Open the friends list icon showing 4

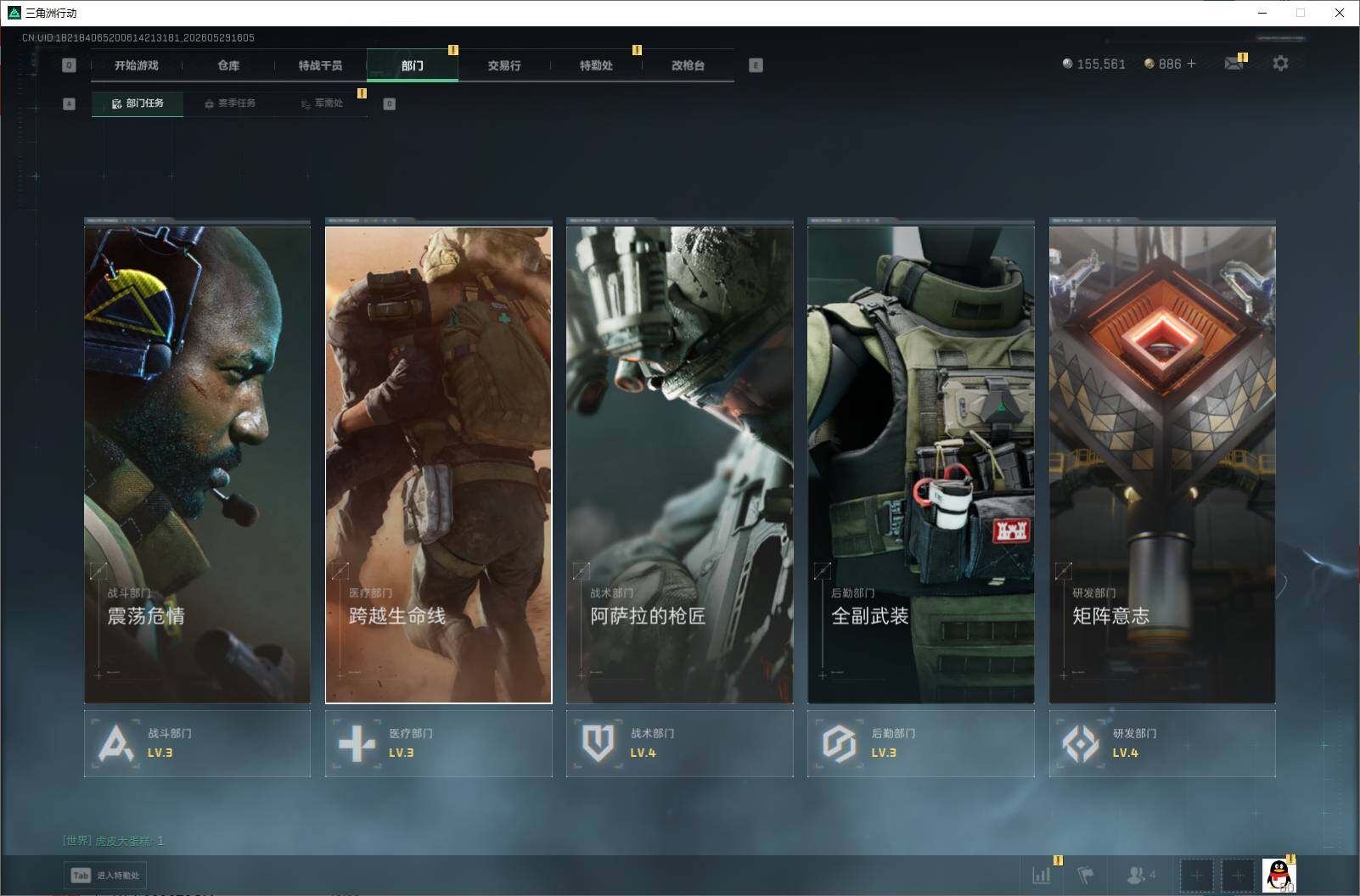(x=1140, y=875)
